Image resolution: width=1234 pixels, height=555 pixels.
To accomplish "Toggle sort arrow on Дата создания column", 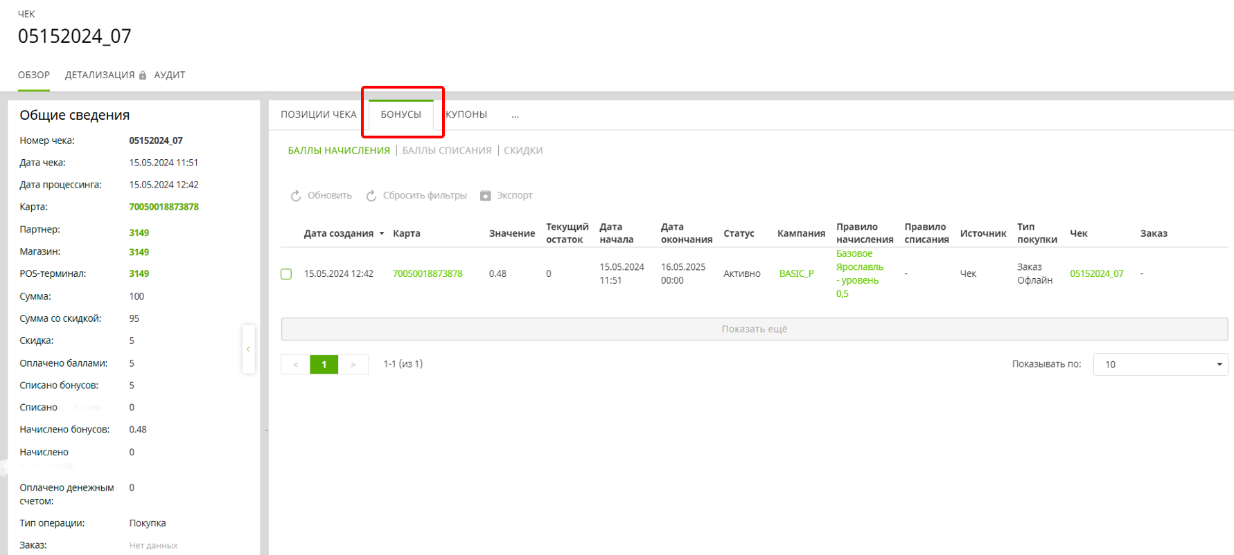I will pos(382,234).
